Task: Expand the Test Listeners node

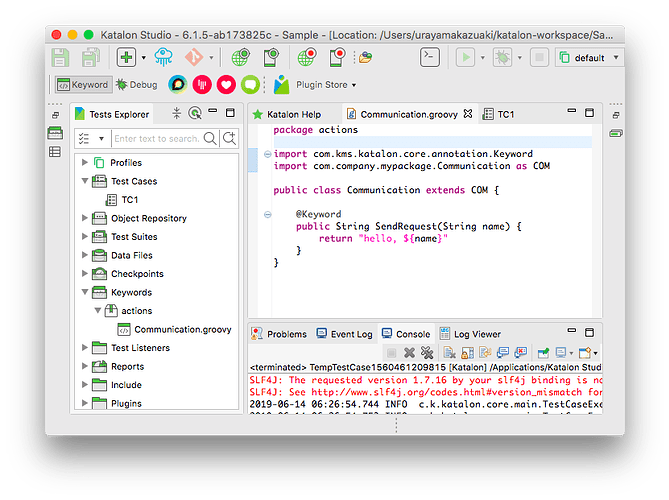Action: pos(84,347)
